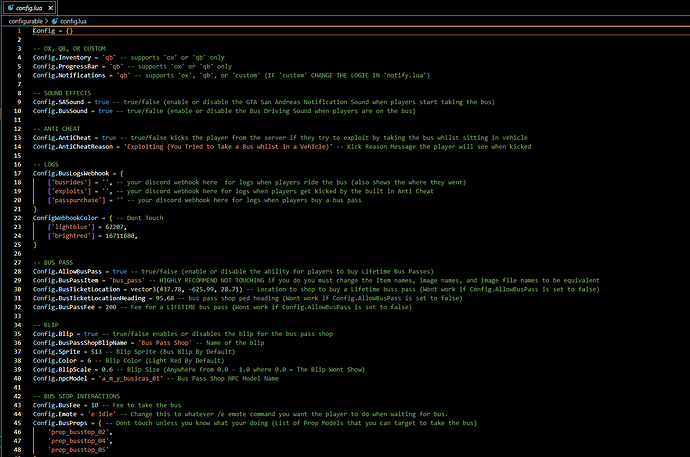Click the 'Config.Inventory' code line
Viewport: 690px width, 457px height.
coord(128,58)
